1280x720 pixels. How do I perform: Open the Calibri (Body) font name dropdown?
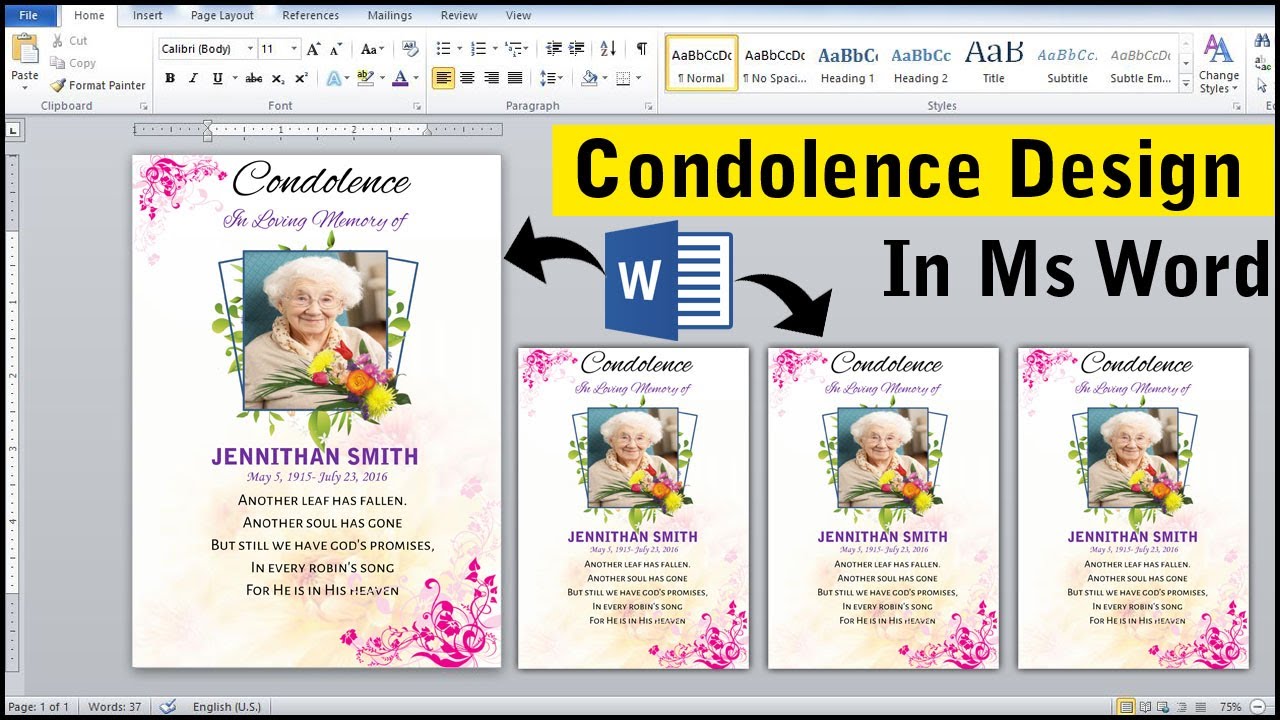point(250,49)
